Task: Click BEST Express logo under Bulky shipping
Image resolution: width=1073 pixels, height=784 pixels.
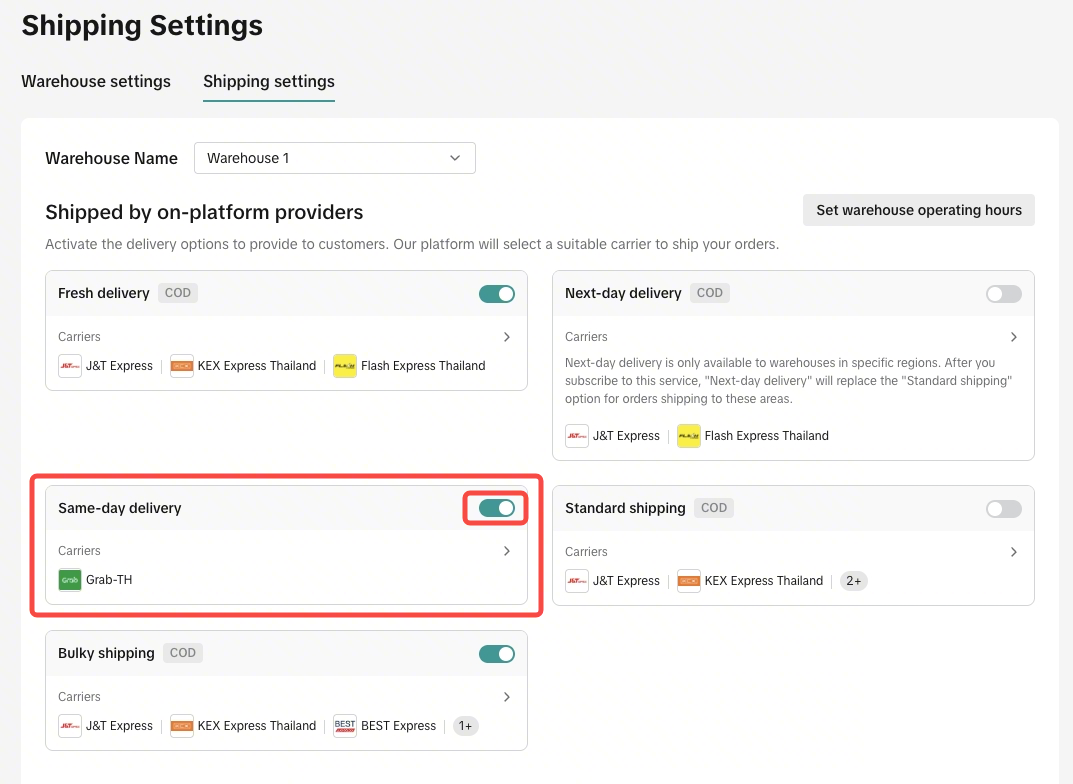Action: 345,726
